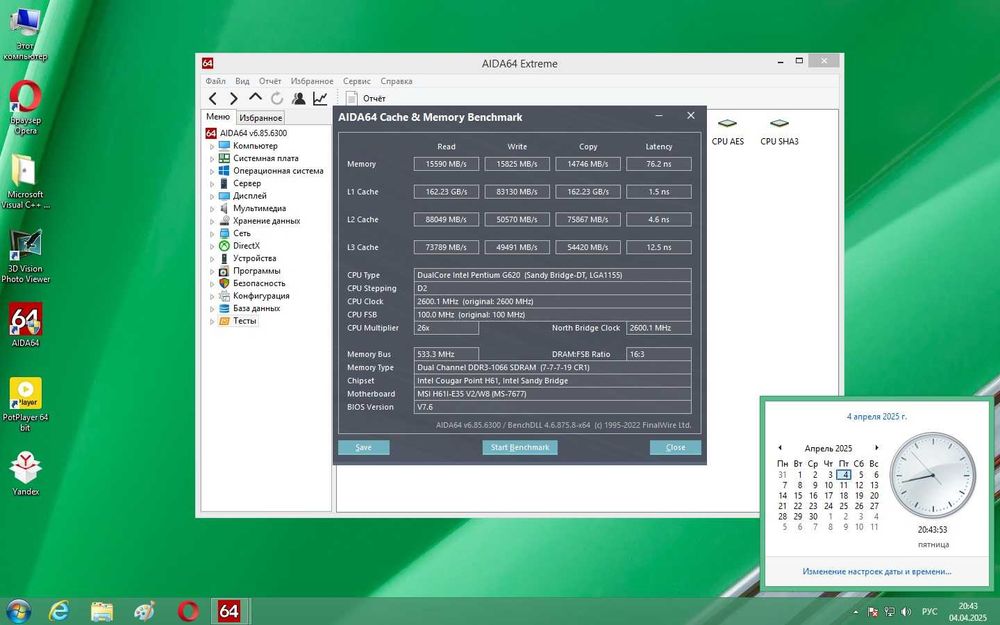
Task: Click the AIDA64 taskbar button
Action: click(x=229, y=611)
